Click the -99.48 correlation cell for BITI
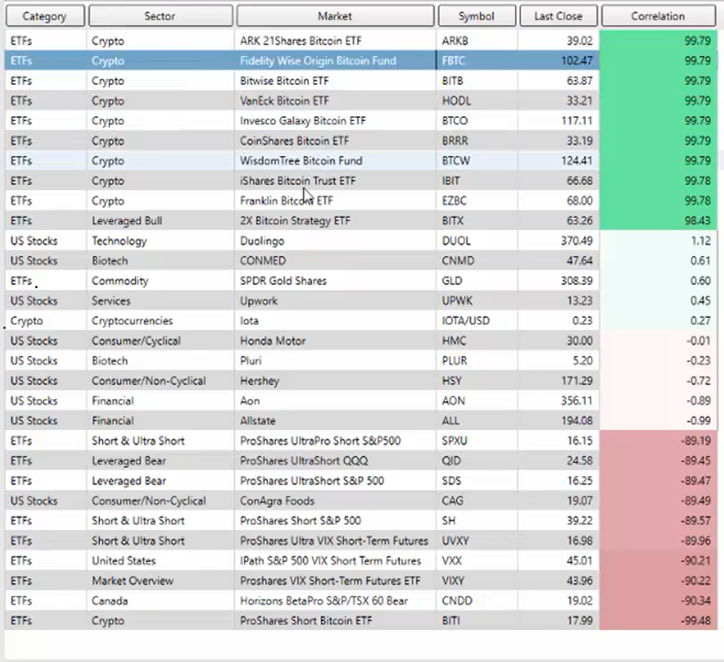The width and height of the screenshot is (724, 662). point(660,621)
